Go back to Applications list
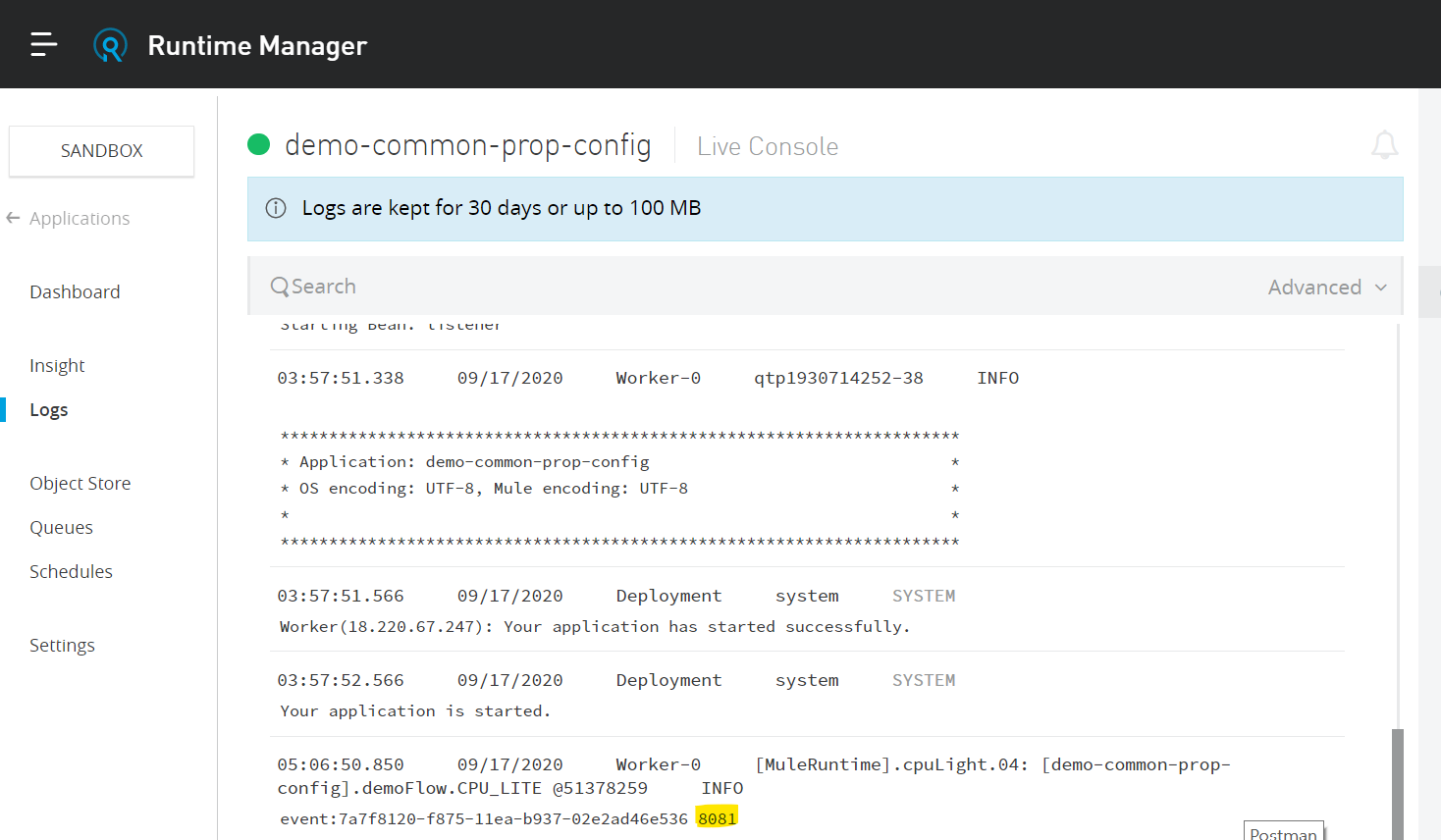The width and height of the screenshot is (1441, 840). 80,218
